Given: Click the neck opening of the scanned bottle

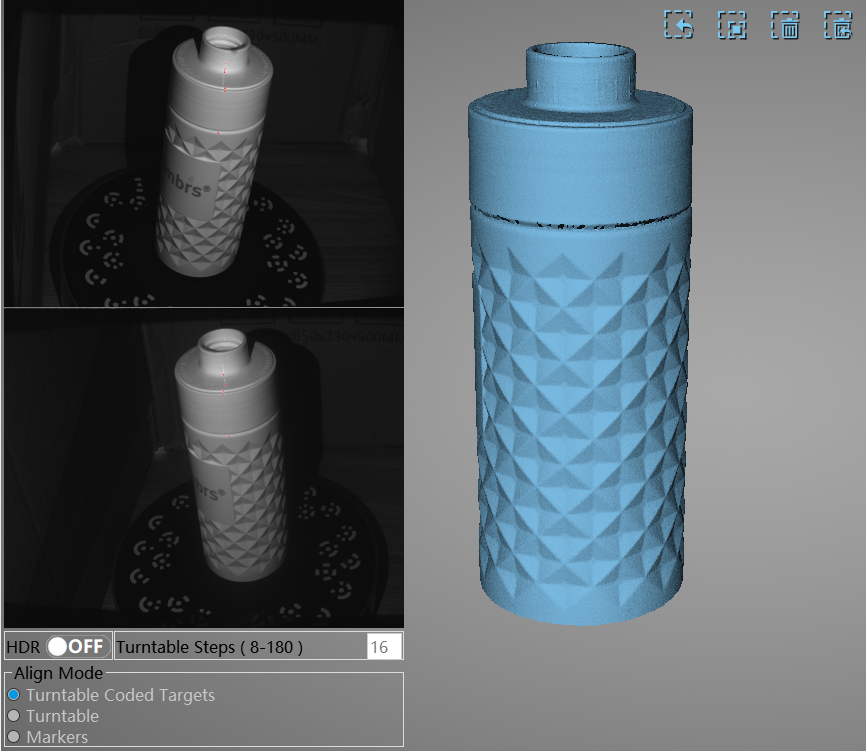Looking at the screenshot, I should coord(581,52).
